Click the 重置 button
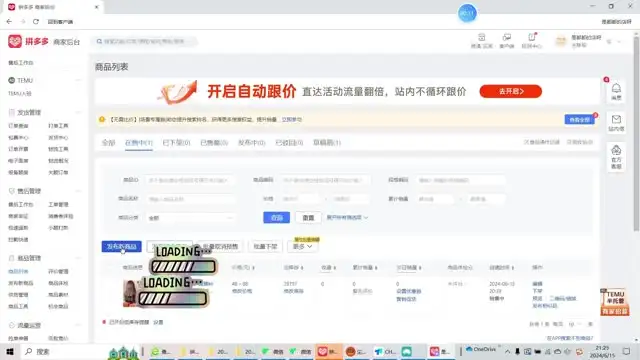Viewport: 640px width, 360px height. pyautogui.click(x=308, y=218)
